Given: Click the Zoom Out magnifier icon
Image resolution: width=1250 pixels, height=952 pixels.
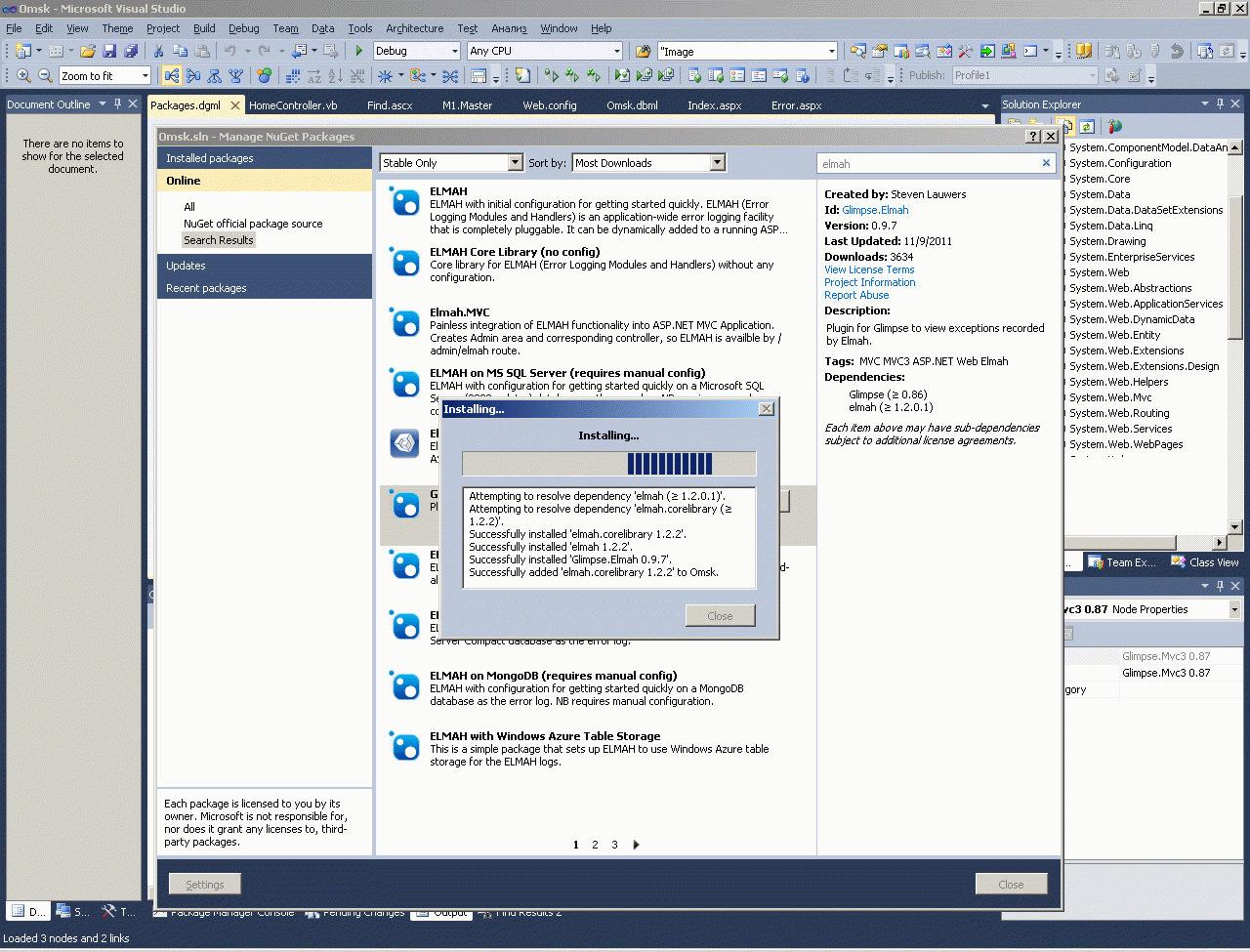Looking at the screenshot, I should coord(45,75).
